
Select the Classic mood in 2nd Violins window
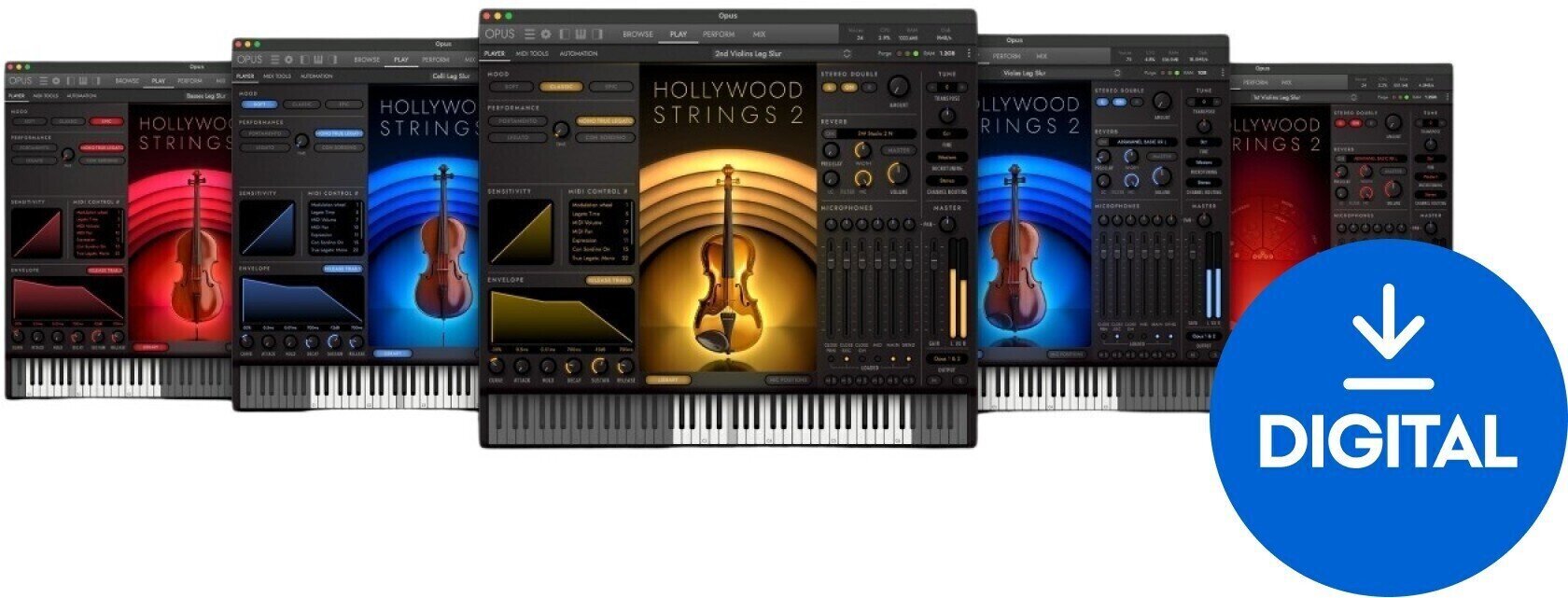coord(561,87)
